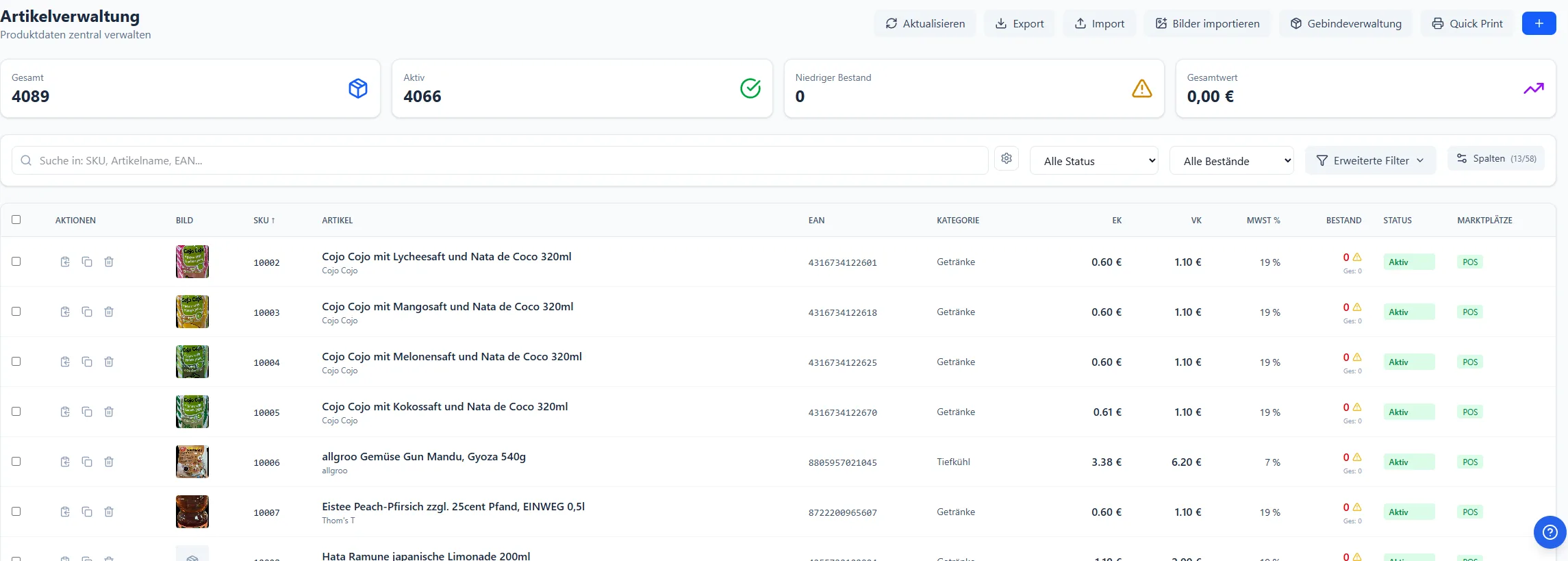Select checkbox for Kokossaft article 10005
The image size is (1568, 561).
click(16, 412)
